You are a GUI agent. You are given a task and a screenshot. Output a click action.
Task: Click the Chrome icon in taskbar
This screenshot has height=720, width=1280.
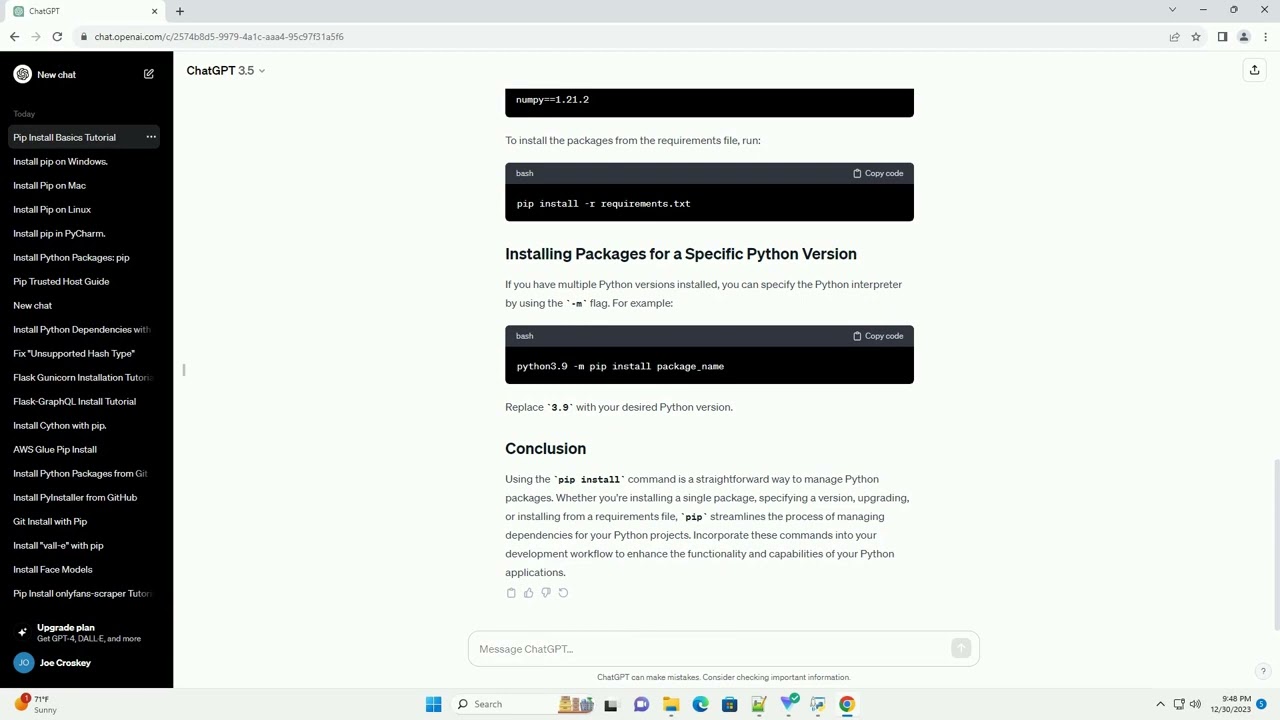click(847, 704)
